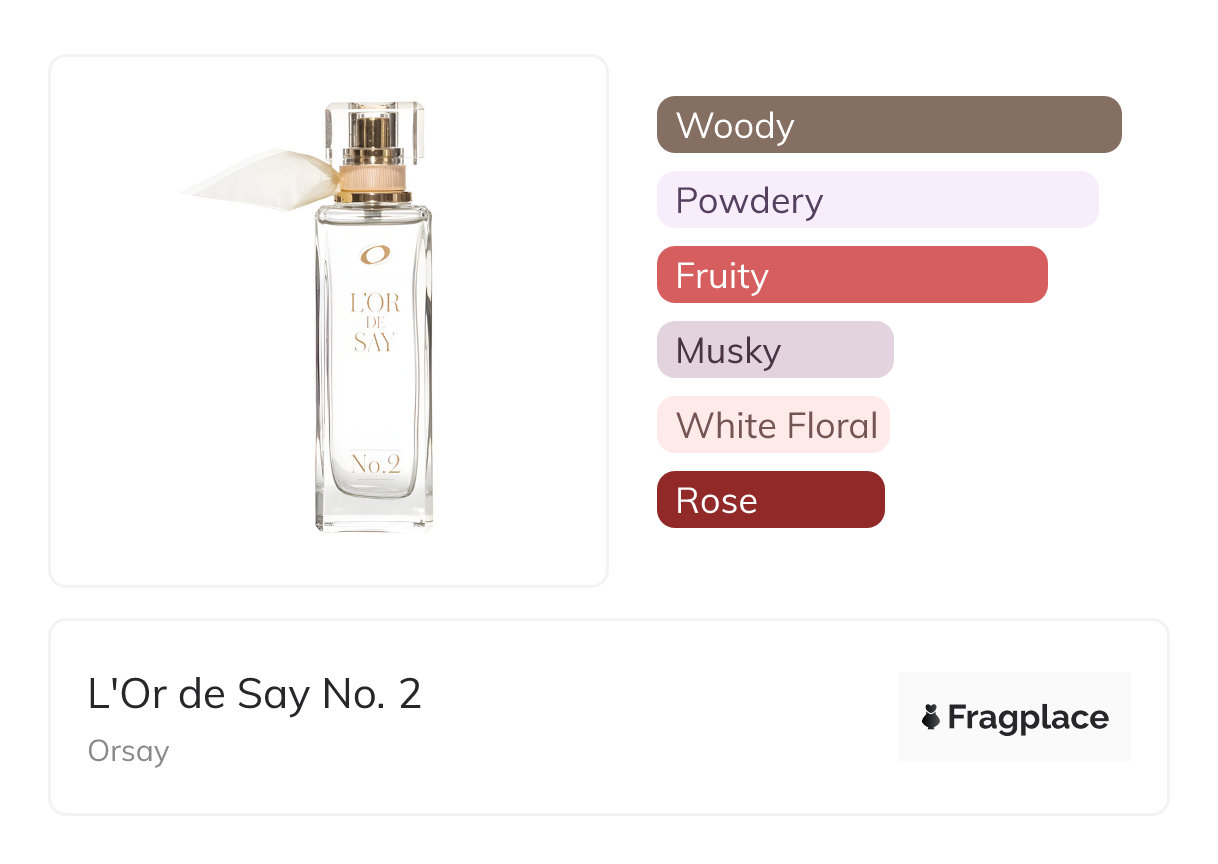Screen dimensions: 1218x864
Task: Choose the Musky accord bar
Action: tap(774, 350)
